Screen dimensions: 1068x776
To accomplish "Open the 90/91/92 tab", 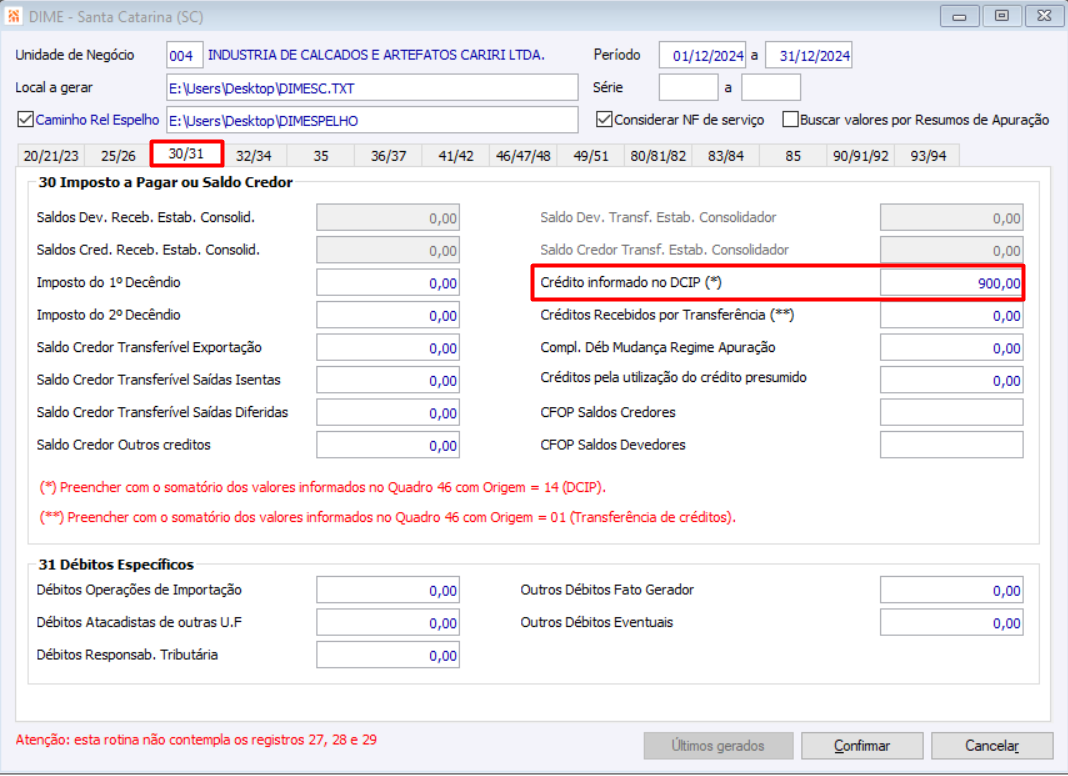I will [860, 156].
